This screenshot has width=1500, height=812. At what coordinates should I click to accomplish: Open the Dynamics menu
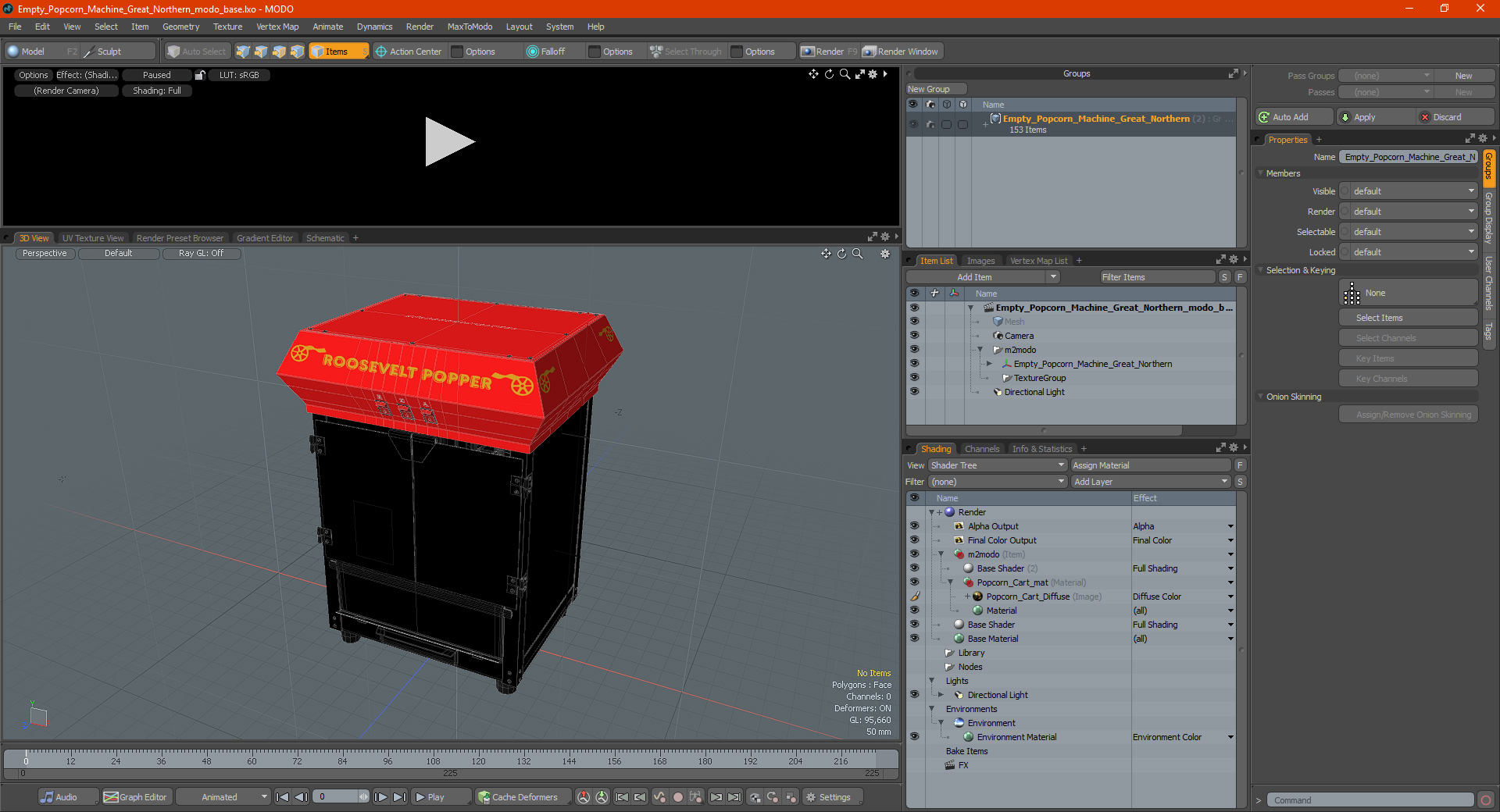point(374,27)
